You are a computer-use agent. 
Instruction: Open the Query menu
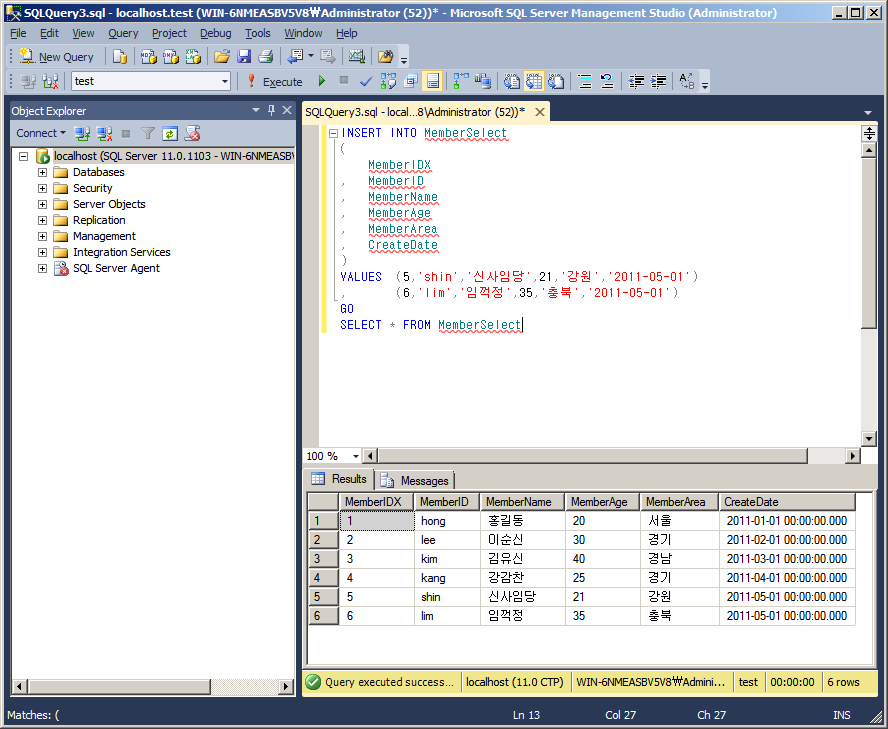pyautogui.click(x=123, y=33)
